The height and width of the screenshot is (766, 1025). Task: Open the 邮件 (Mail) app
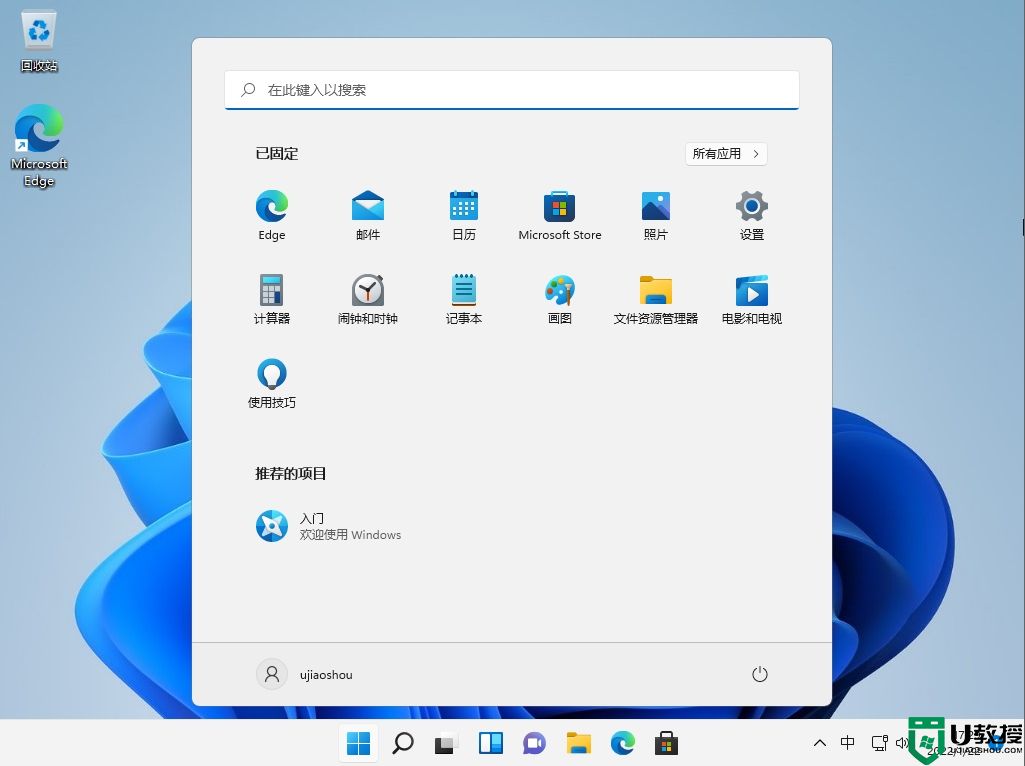coord(367,213)
